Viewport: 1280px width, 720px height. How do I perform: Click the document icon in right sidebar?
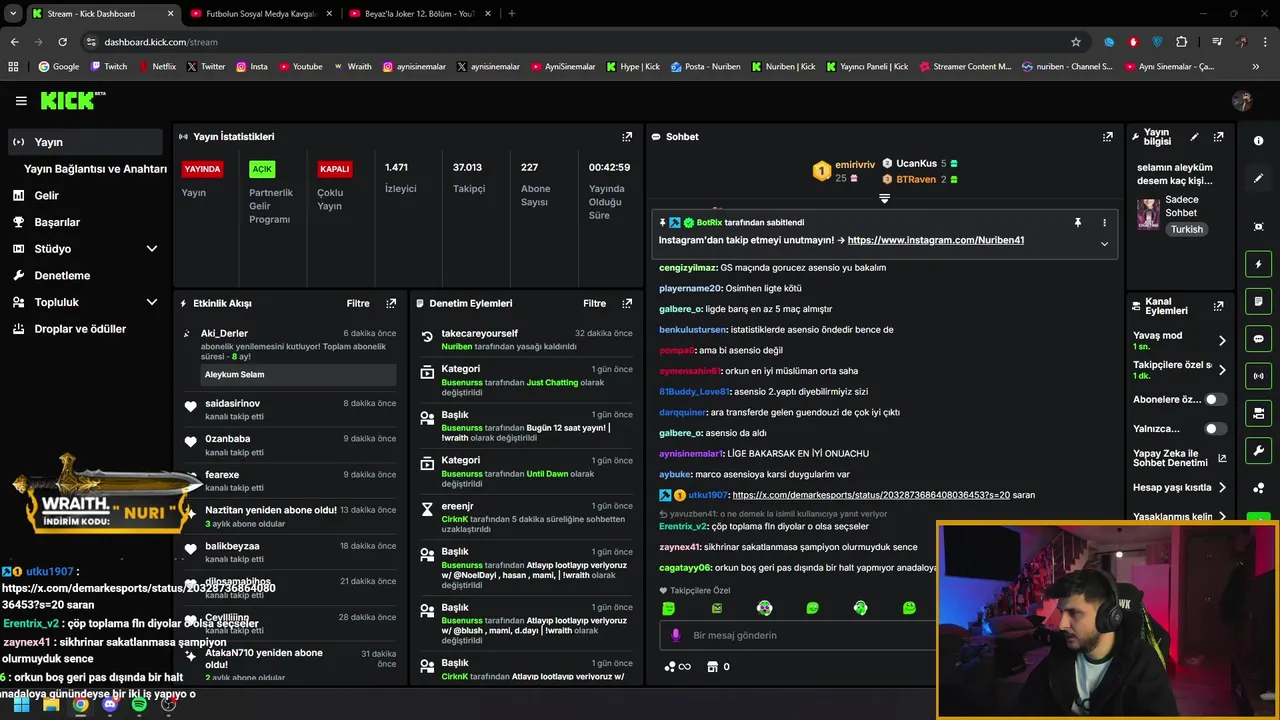pos(1258,301)
